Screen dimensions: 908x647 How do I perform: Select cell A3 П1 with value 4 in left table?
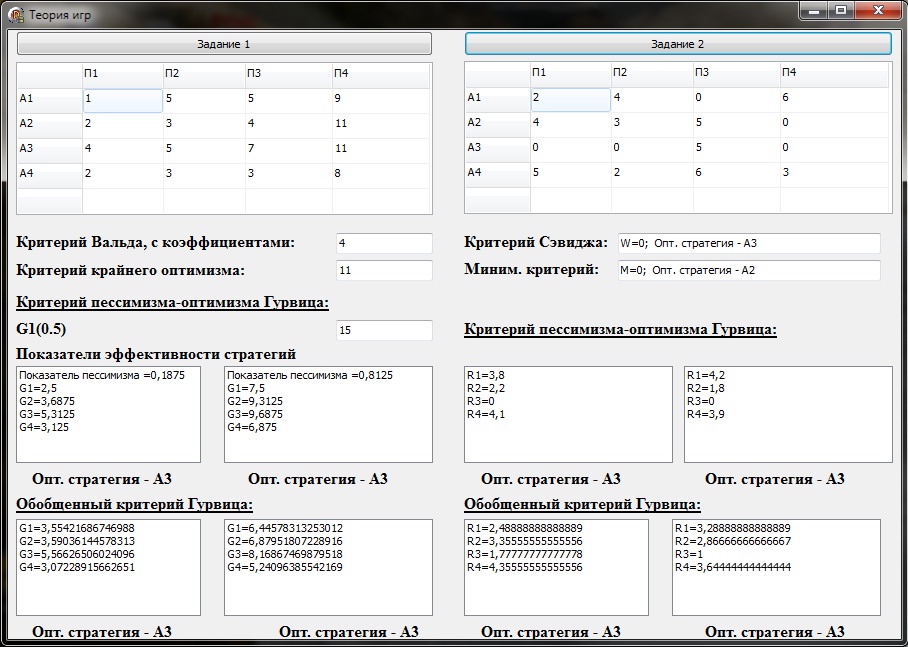[123, 151]
